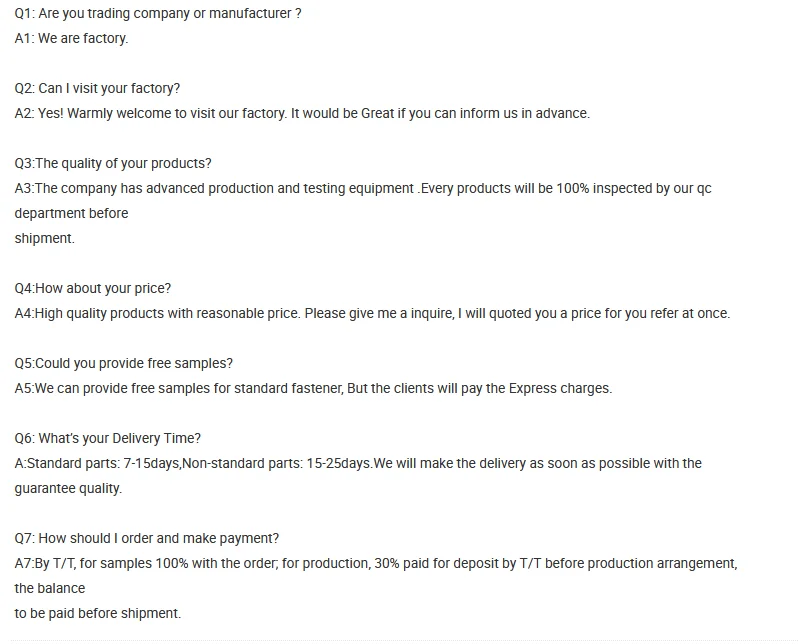
Task: Click the A2 'Warmly welcome' answer line
Action: [302, 113]
